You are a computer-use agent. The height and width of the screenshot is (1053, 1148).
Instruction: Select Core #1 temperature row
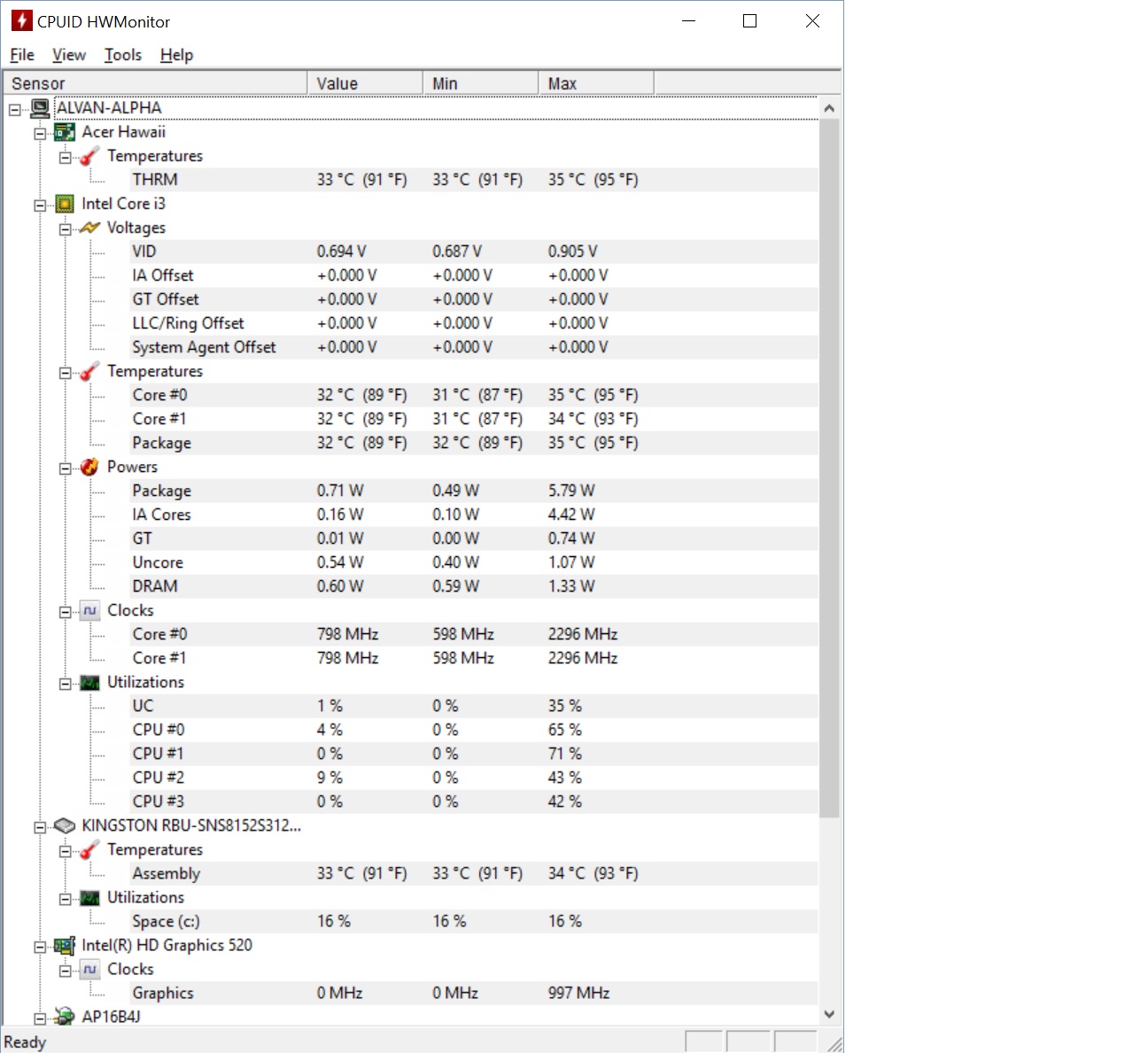point(474,419)
